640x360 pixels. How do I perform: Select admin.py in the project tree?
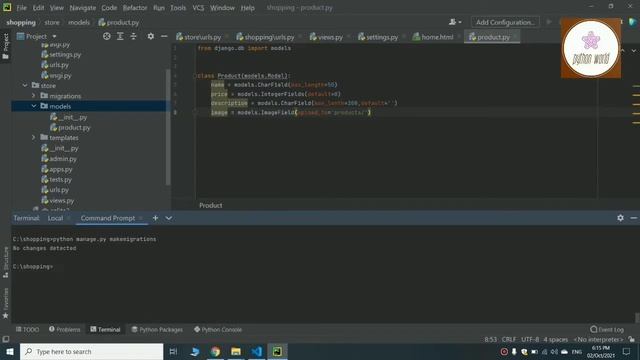coord(59,159)
